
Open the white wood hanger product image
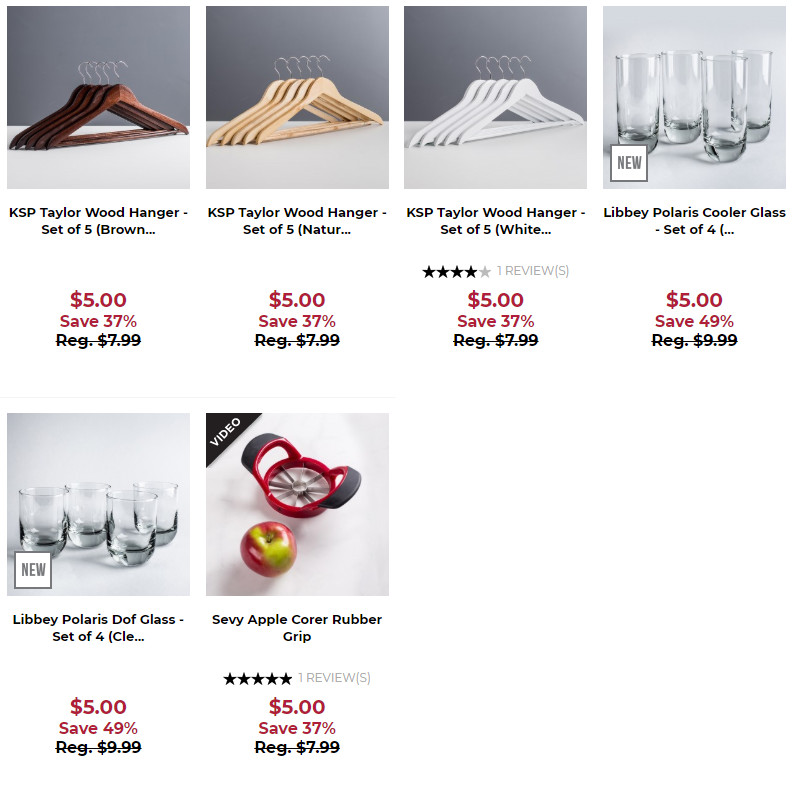pyautogui.click(x=495, y=97)
